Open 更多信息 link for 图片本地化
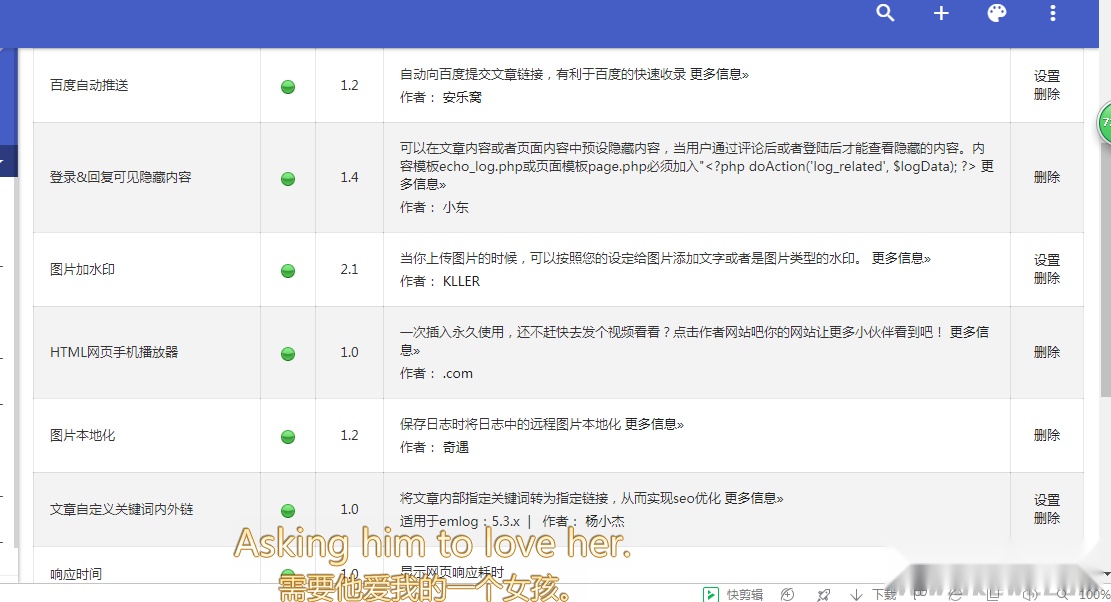The height and width of the screenshot is (602, 1111). pos(654,424)
